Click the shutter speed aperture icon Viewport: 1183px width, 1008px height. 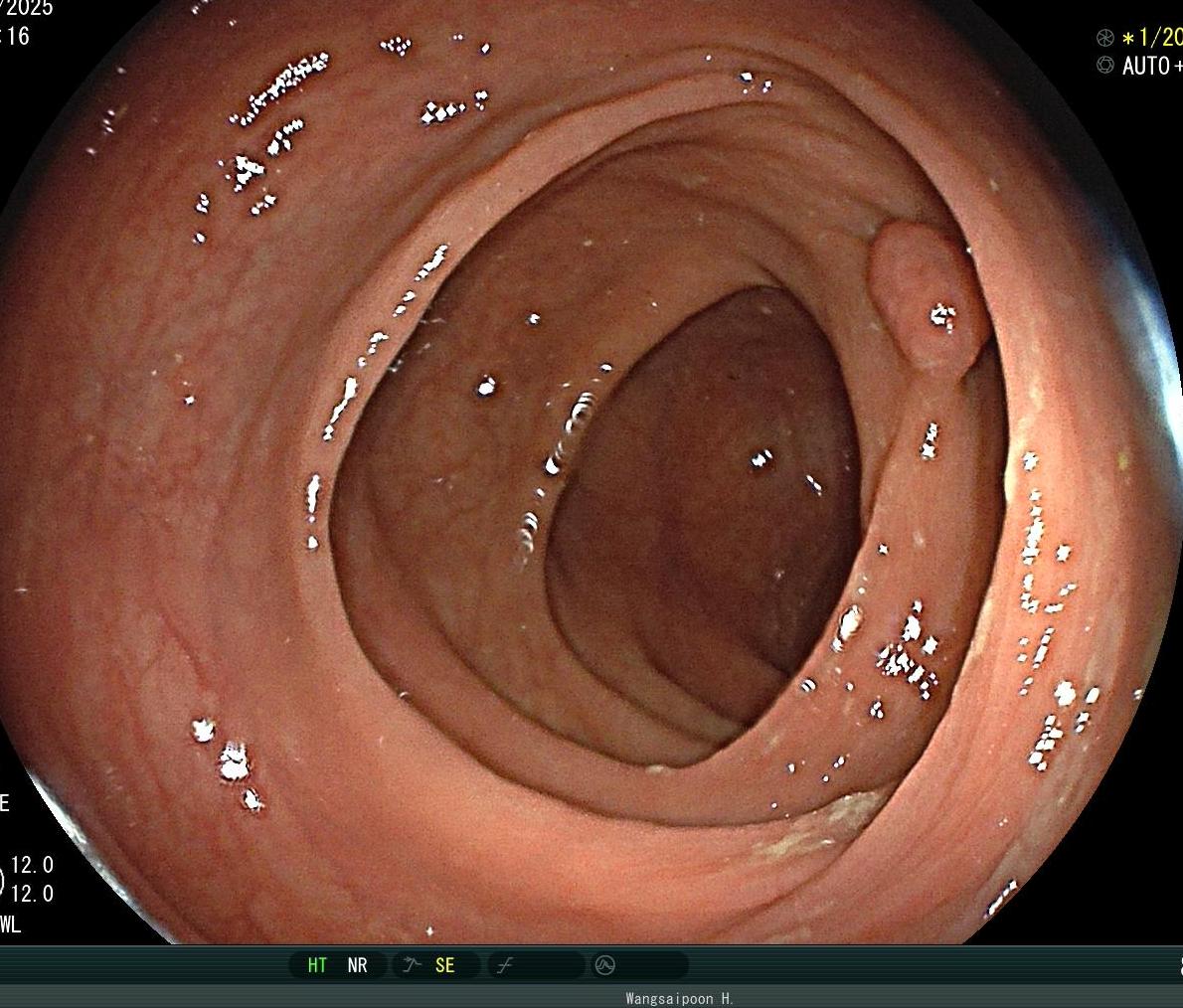click(x=1105, y=38)
